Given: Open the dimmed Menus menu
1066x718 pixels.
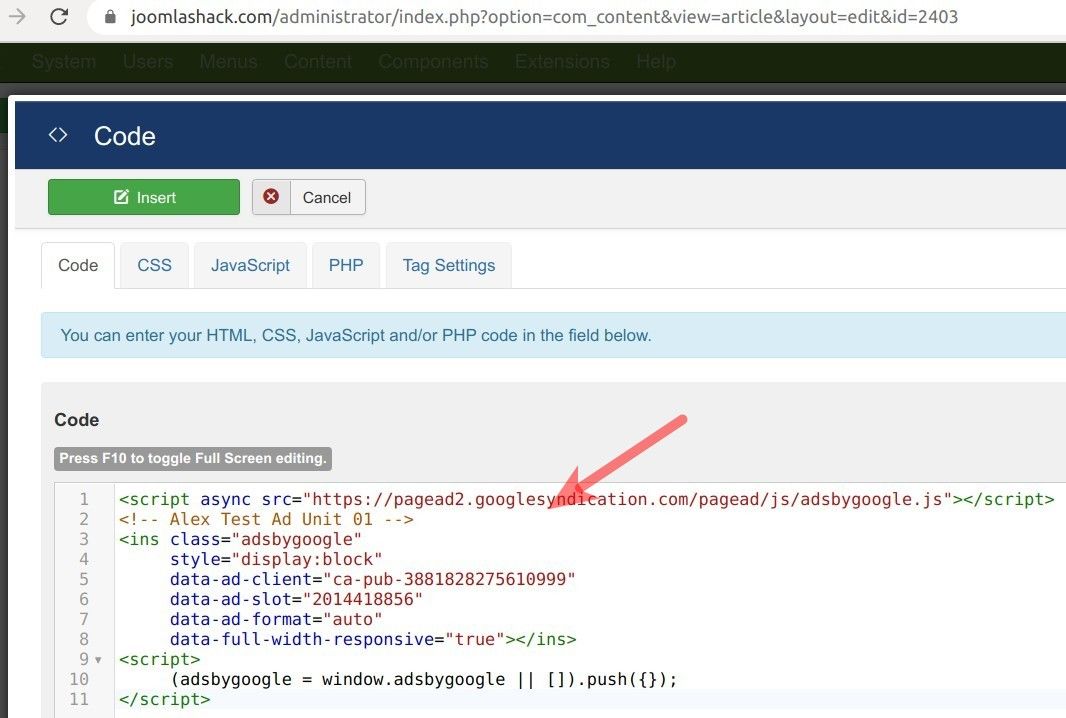Looking at the screenshot, I should [x=228, y=62].
